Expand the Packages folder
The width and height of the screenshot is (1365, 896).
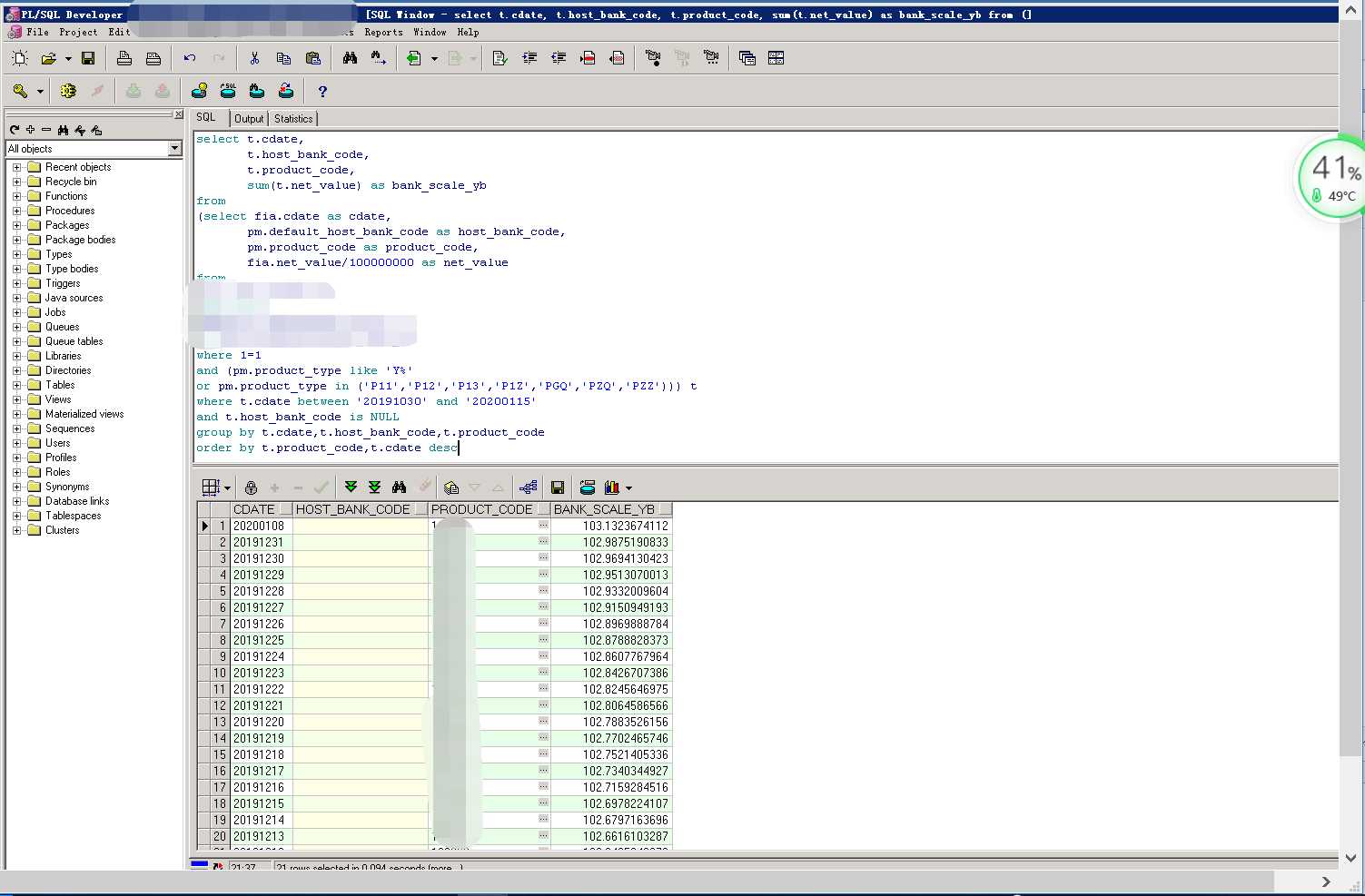[x=16, y=225]
